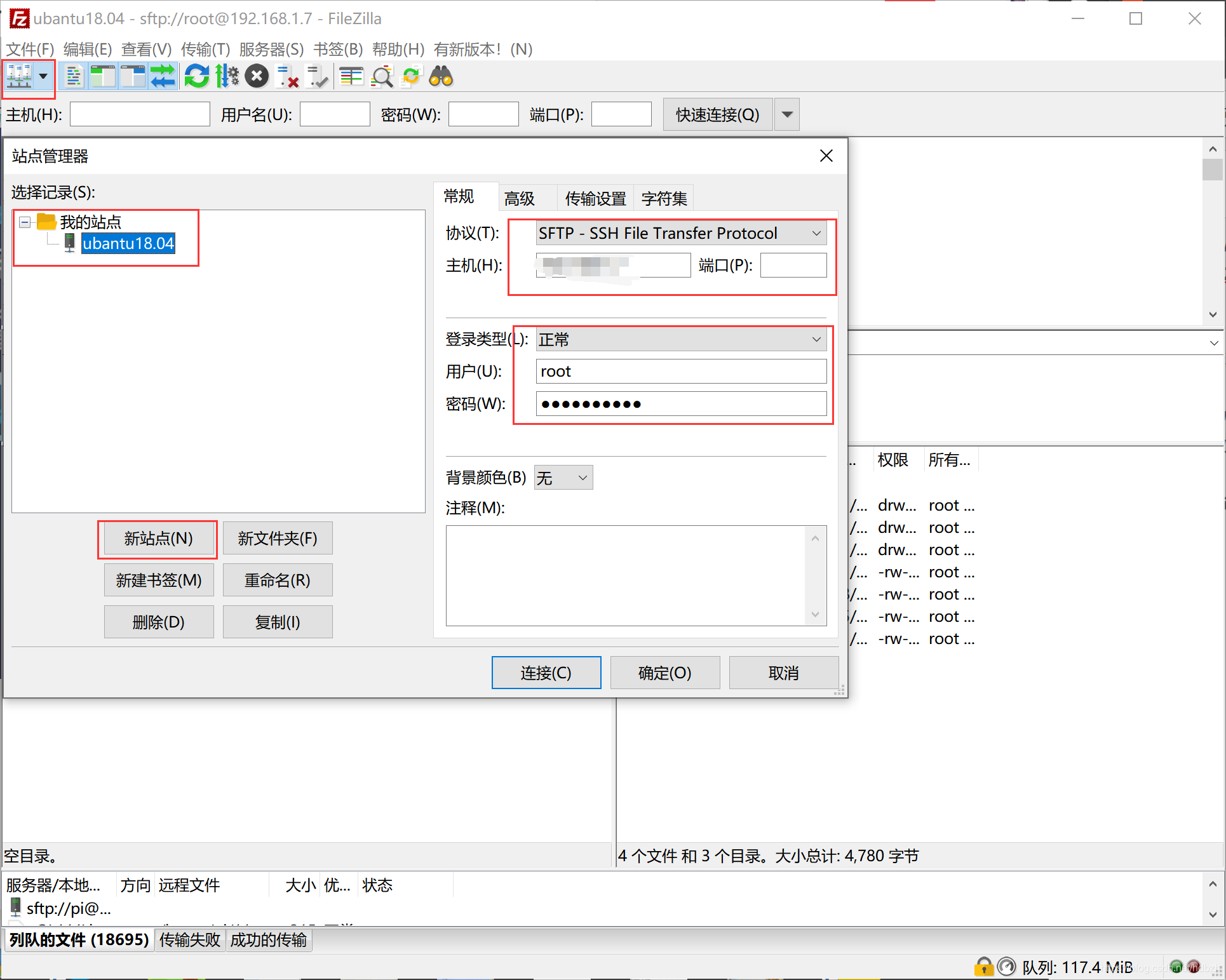Click the 新站点(N) button

pos(158,539)
